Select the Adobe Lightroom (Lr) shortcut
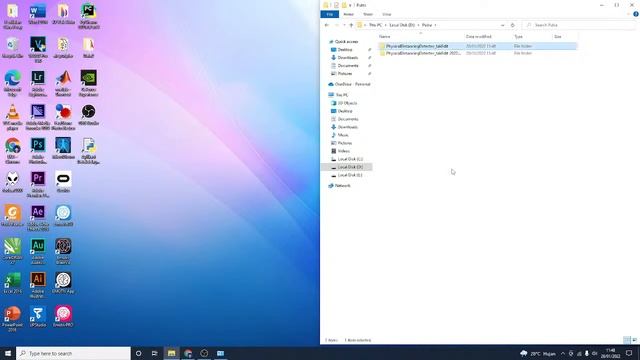Viewport: 640px width, 360px height. (x=38, y=83)
